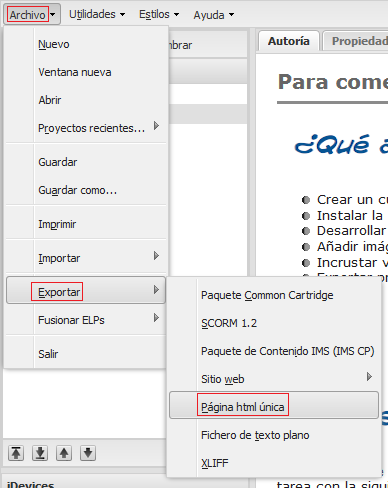Choose Fichero de texto plano
The height and width of the screenshot is (488, 388).
274,435
